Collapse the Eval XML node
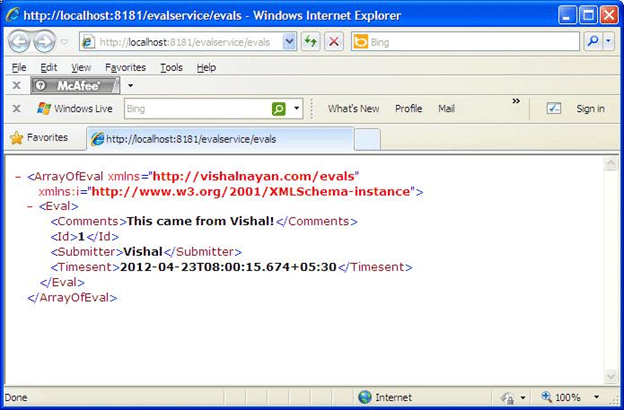 pyautogui.click(x=30, y=207)
